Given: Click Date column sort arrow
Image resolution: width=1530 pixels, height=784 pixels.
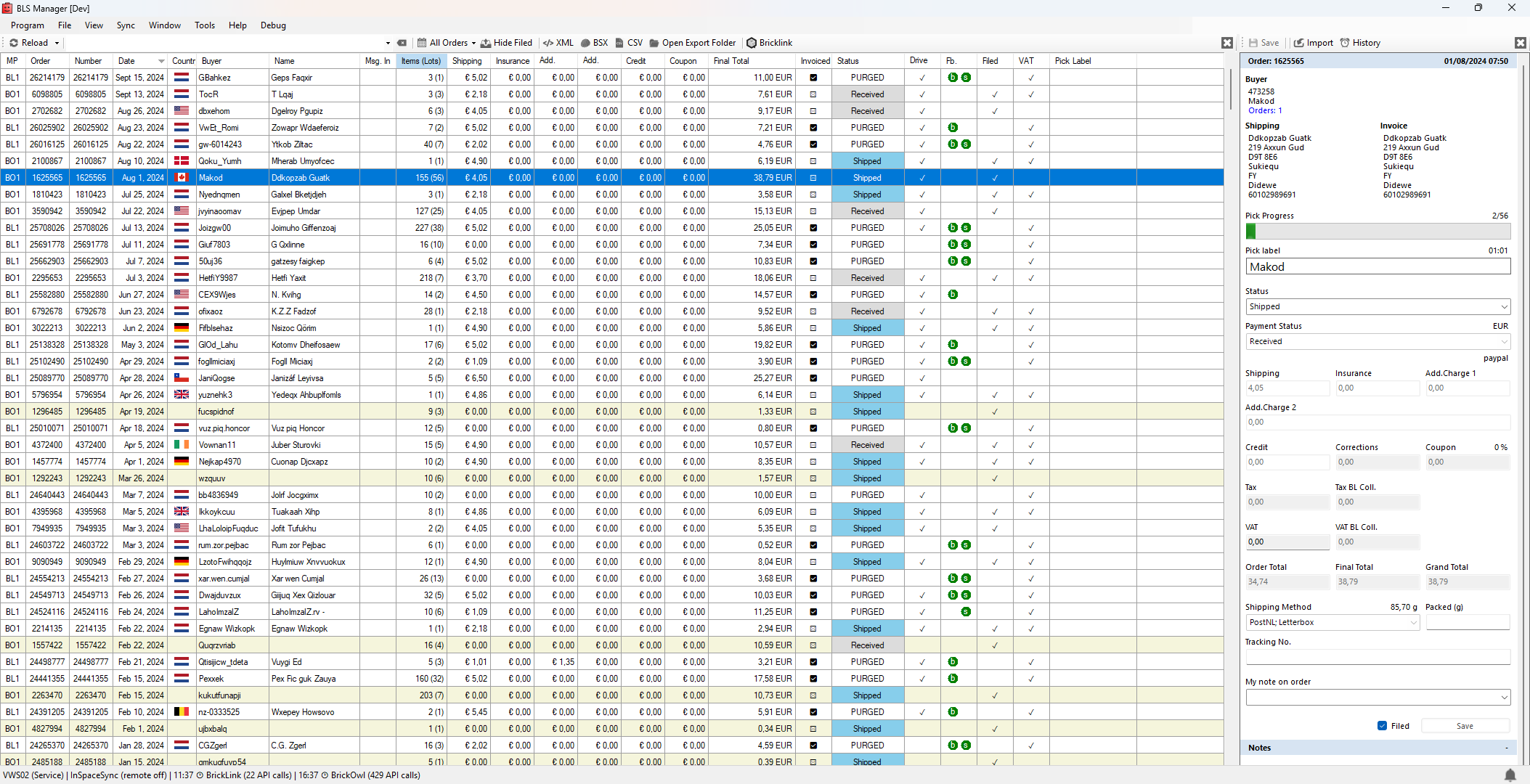Looking at the screenshot, I should pos(161,61).
